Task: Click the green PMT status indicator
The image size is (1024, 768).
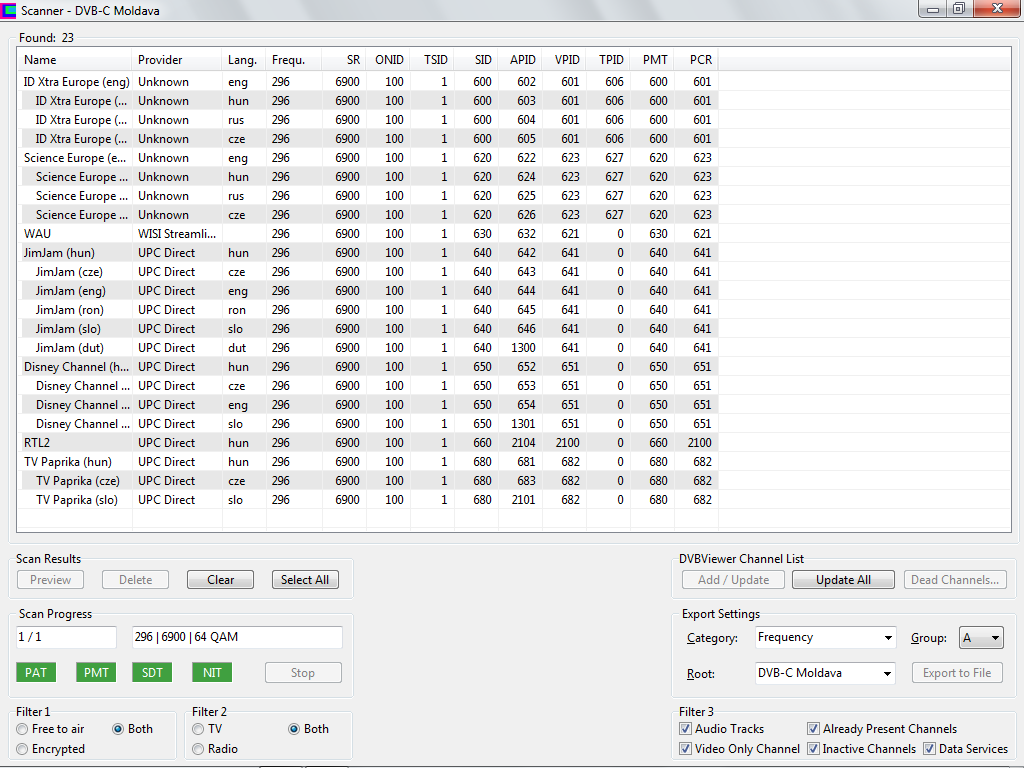Action: [96, 673]
